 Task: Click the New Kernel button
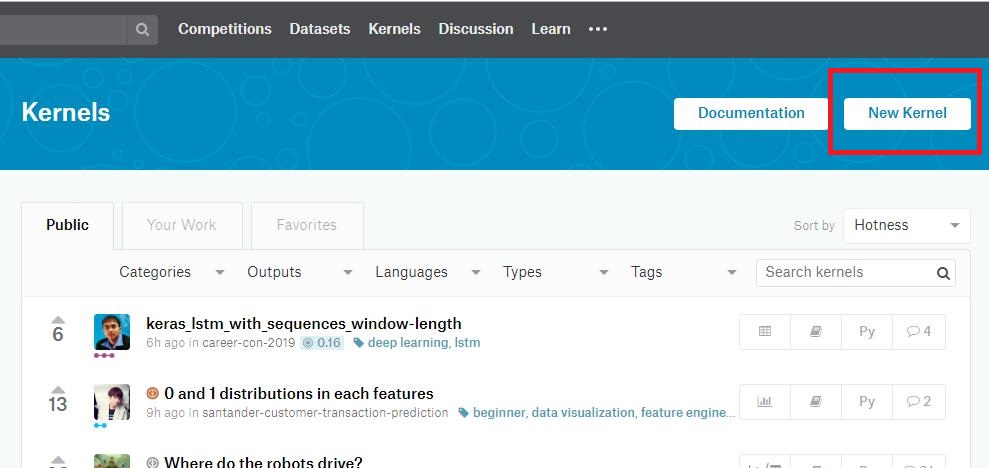click(907, 114)
